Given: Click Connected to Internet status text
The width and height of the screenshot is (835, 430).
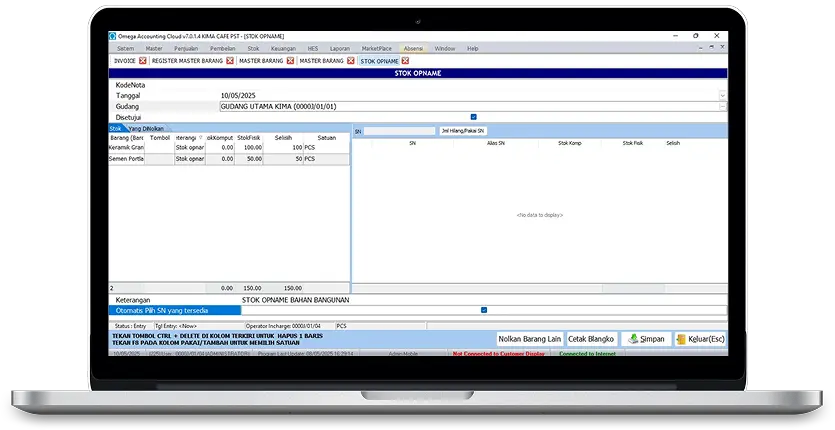Looking at the screenshot, I should pyautogui.click(x=587, y=354).
